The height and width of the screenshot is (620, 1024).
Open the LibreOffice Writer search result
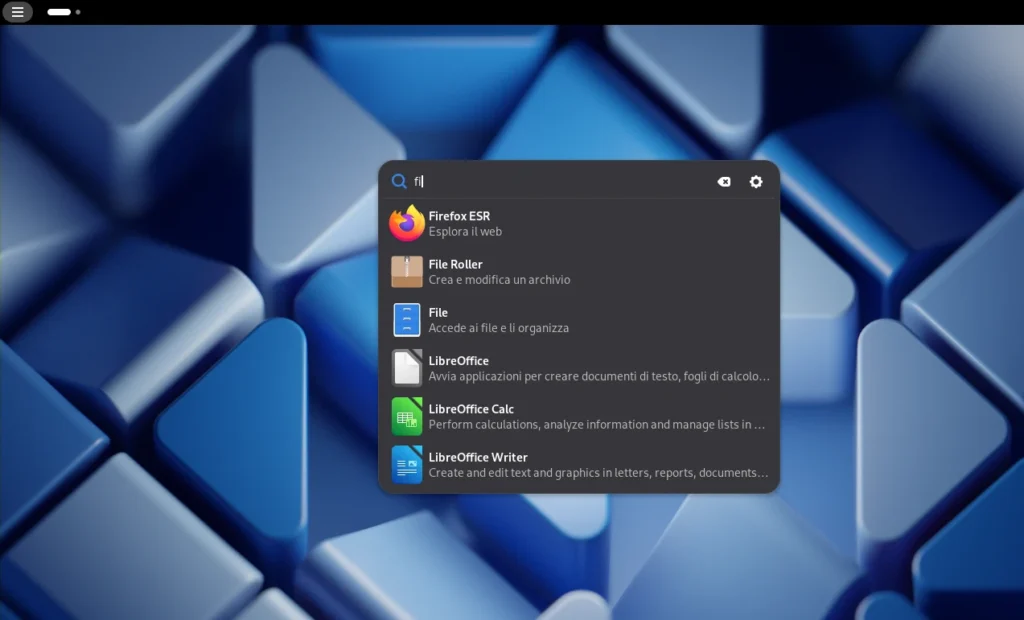coord(550,464)
